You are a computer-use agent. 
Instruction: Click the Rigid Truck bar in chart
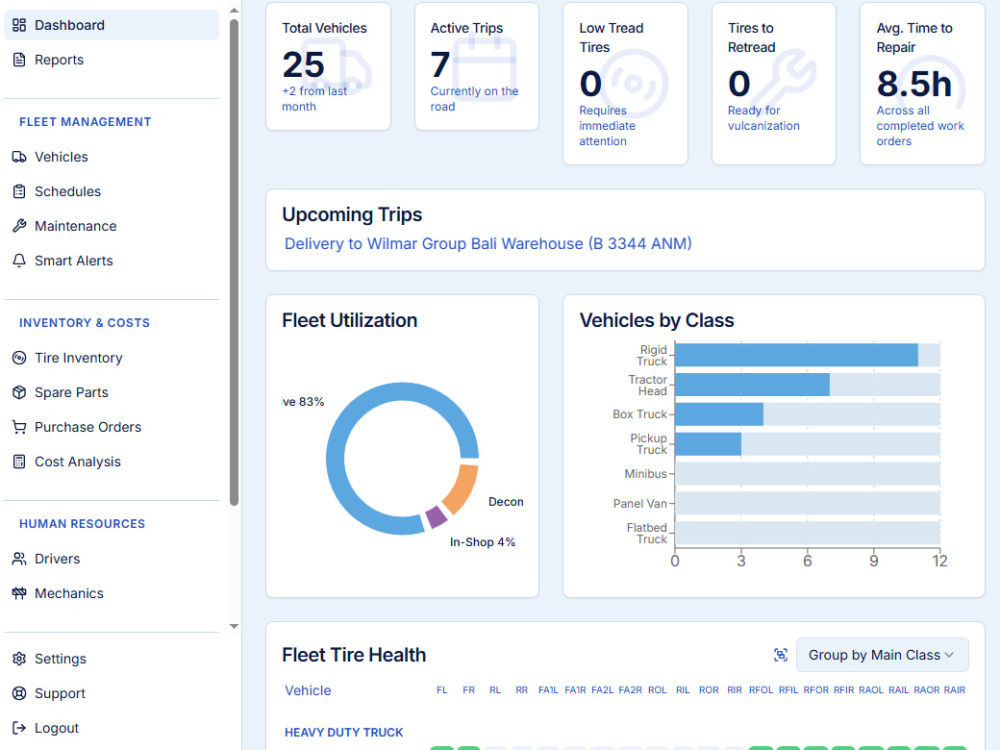coord(796,355)
